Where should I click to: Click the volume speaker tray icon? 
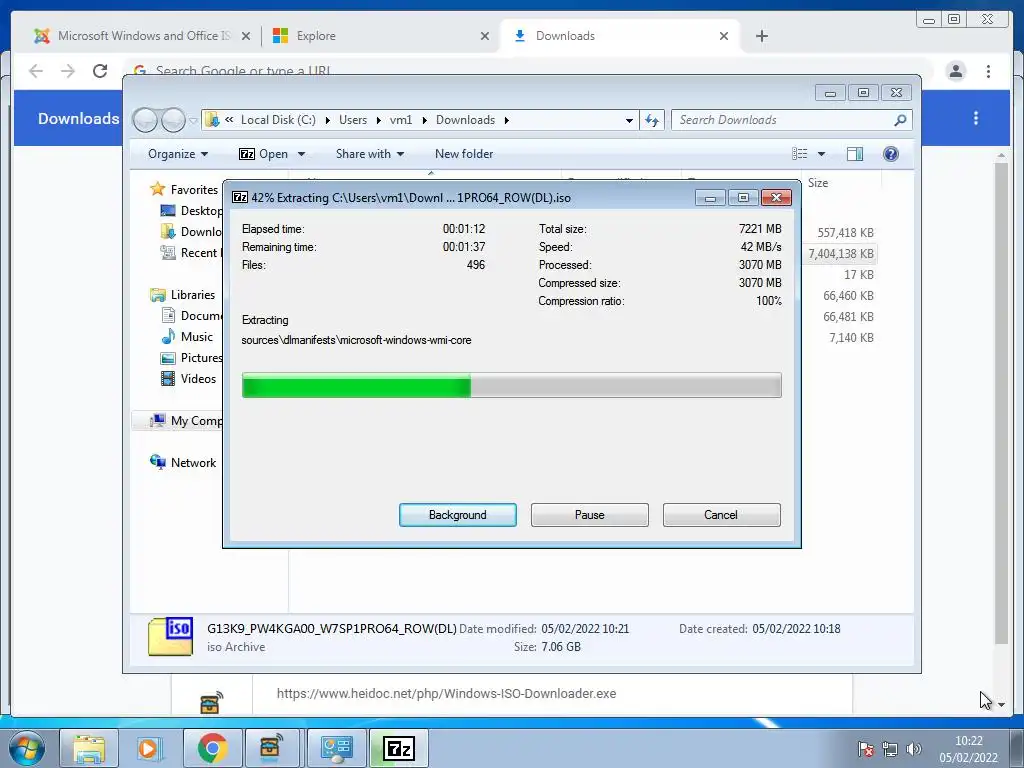coord(914,749)
